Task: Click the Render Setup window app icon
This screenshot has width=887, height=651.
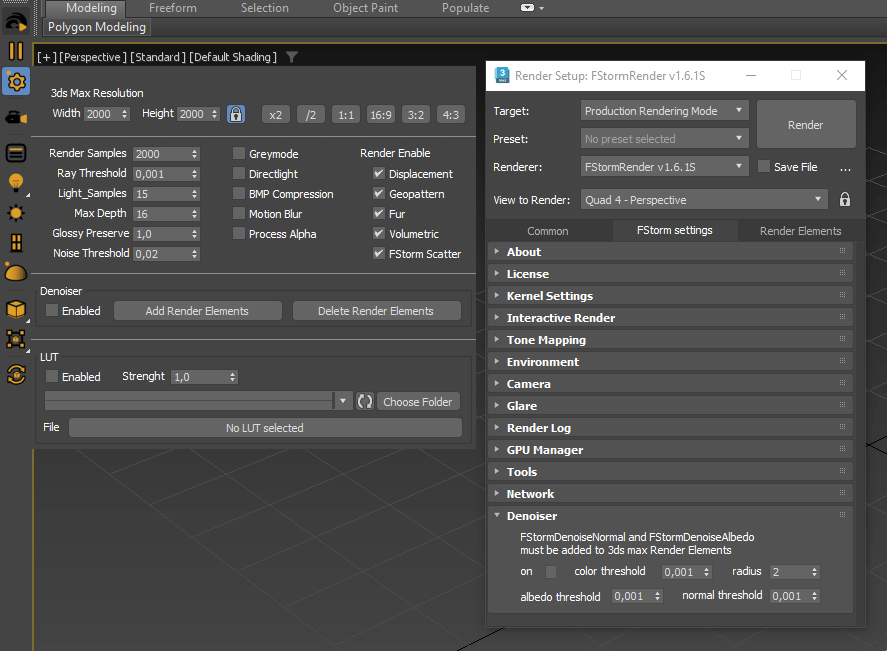Action: point(502,75)
